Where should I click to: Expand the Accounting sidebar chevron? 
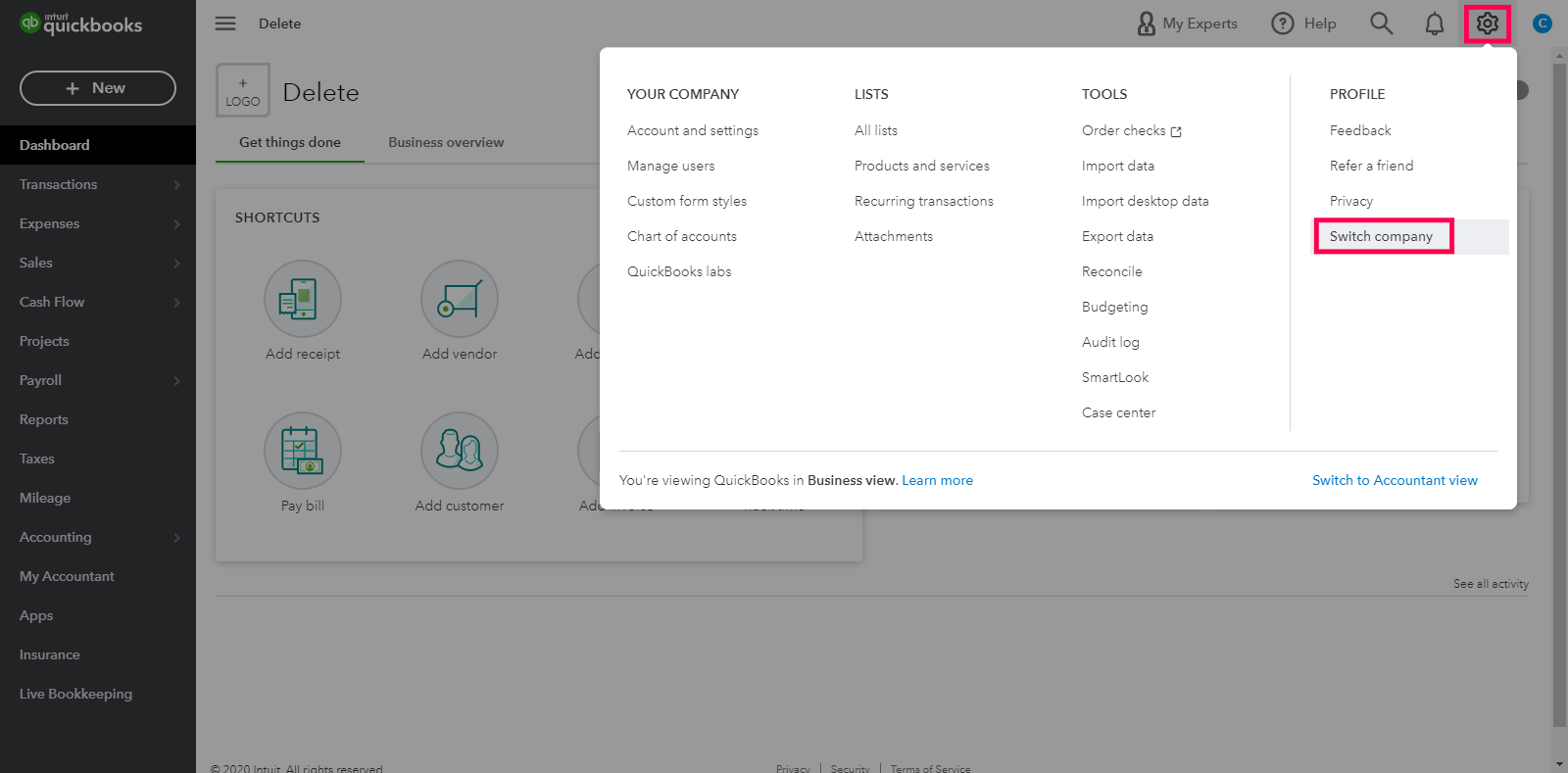coord(176,537)
